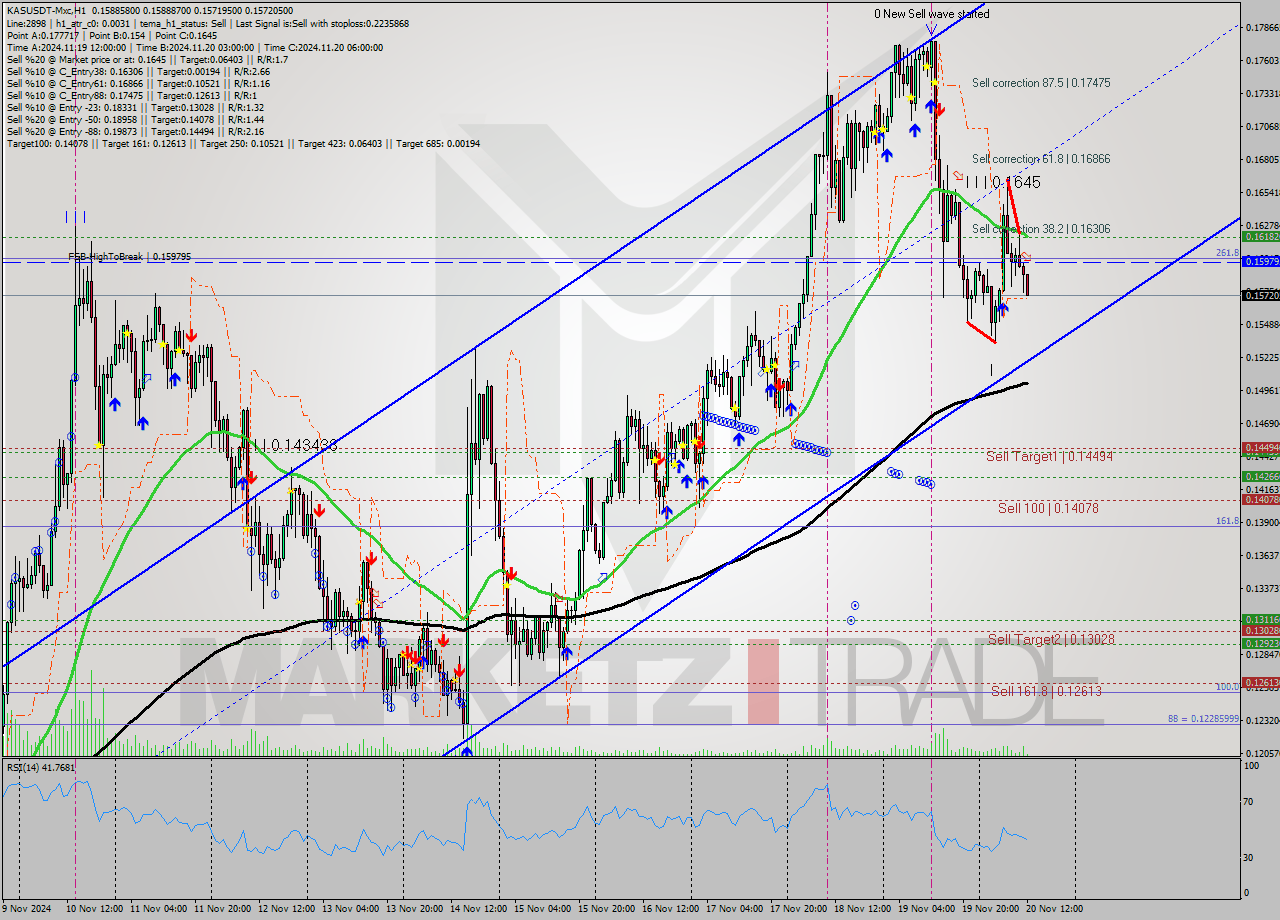This screenshot has height=920, width=1280.
Task: Select the 'Sell Target2 | 0.13028' label
Action: coord(1051,639)
